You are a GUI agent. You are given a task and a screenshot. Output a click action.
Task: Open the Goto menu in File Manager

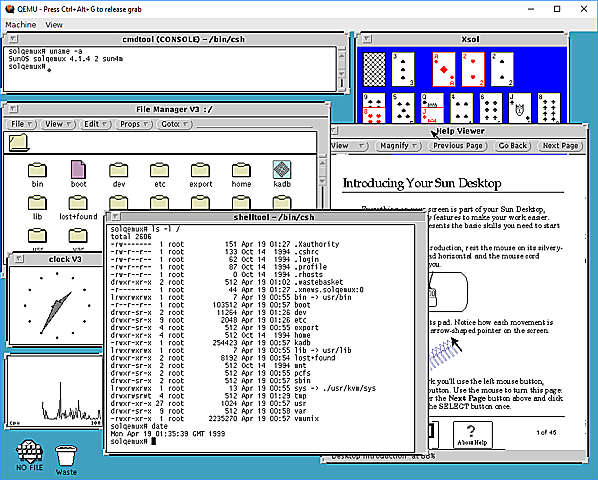point(174,124)
